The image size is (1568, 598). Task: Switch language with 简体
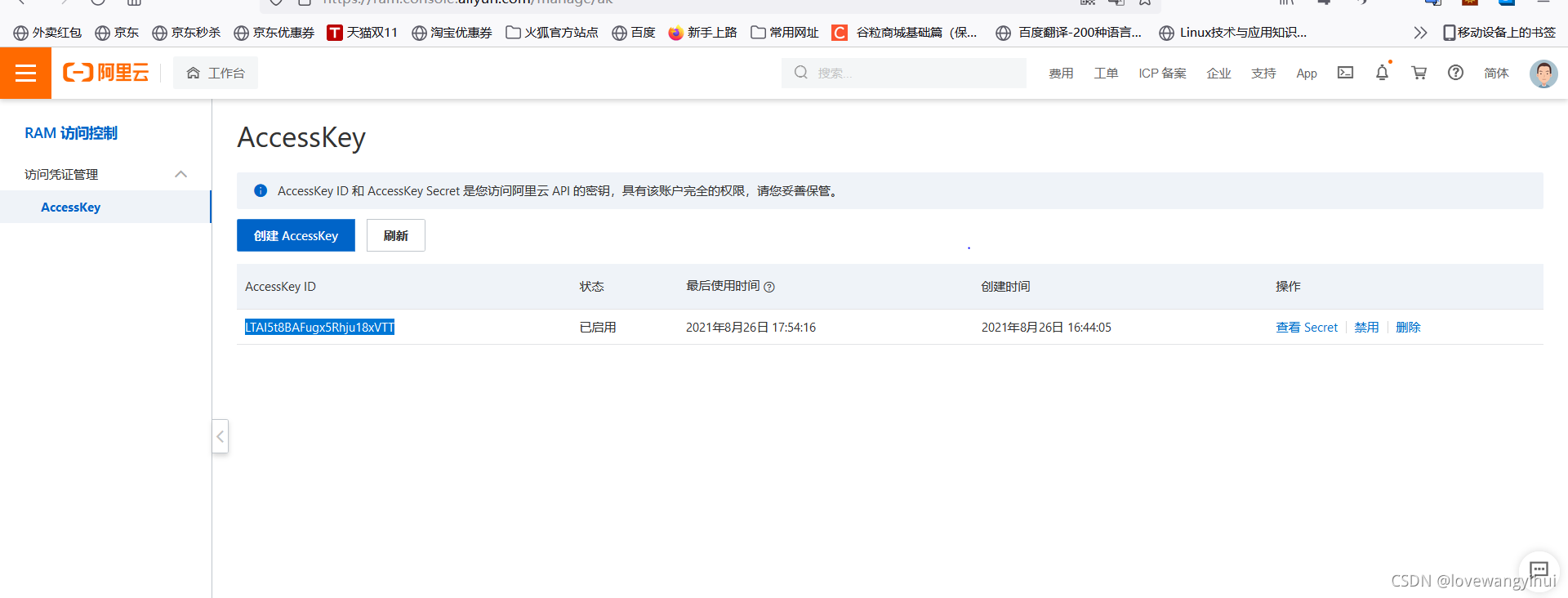pos(1496,74)
